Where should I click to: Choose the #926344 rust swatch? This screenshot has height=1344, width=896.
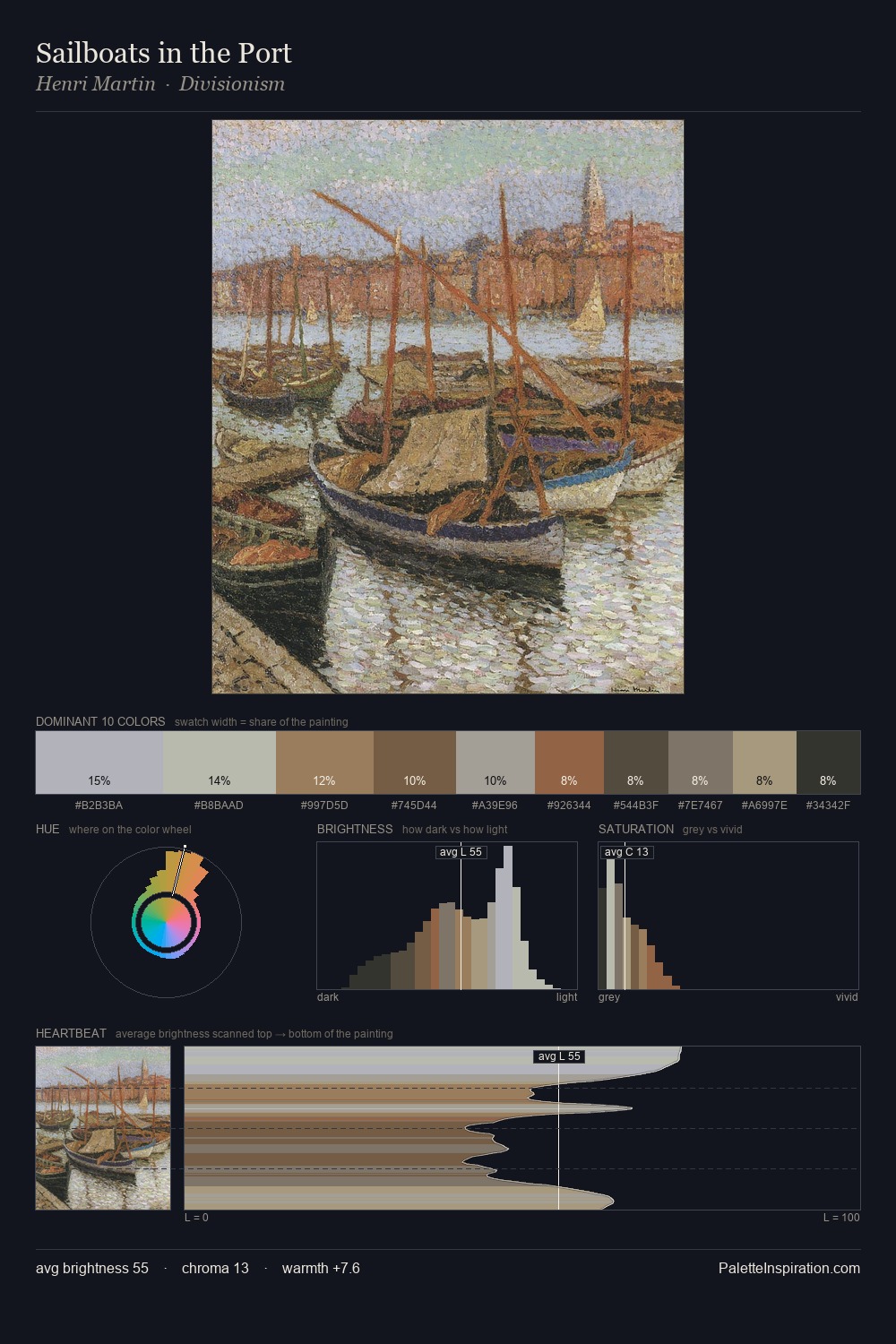click(x=569, y=762)
